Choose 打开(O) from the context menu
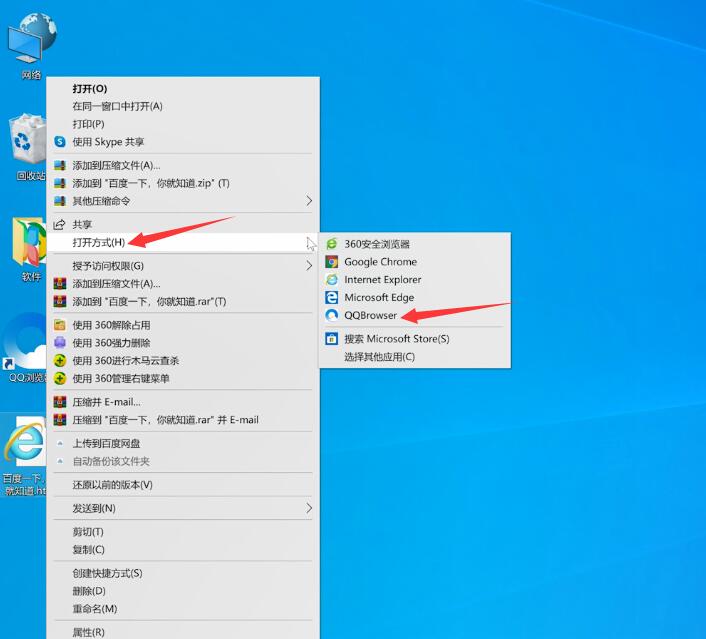 coord(90,89)
